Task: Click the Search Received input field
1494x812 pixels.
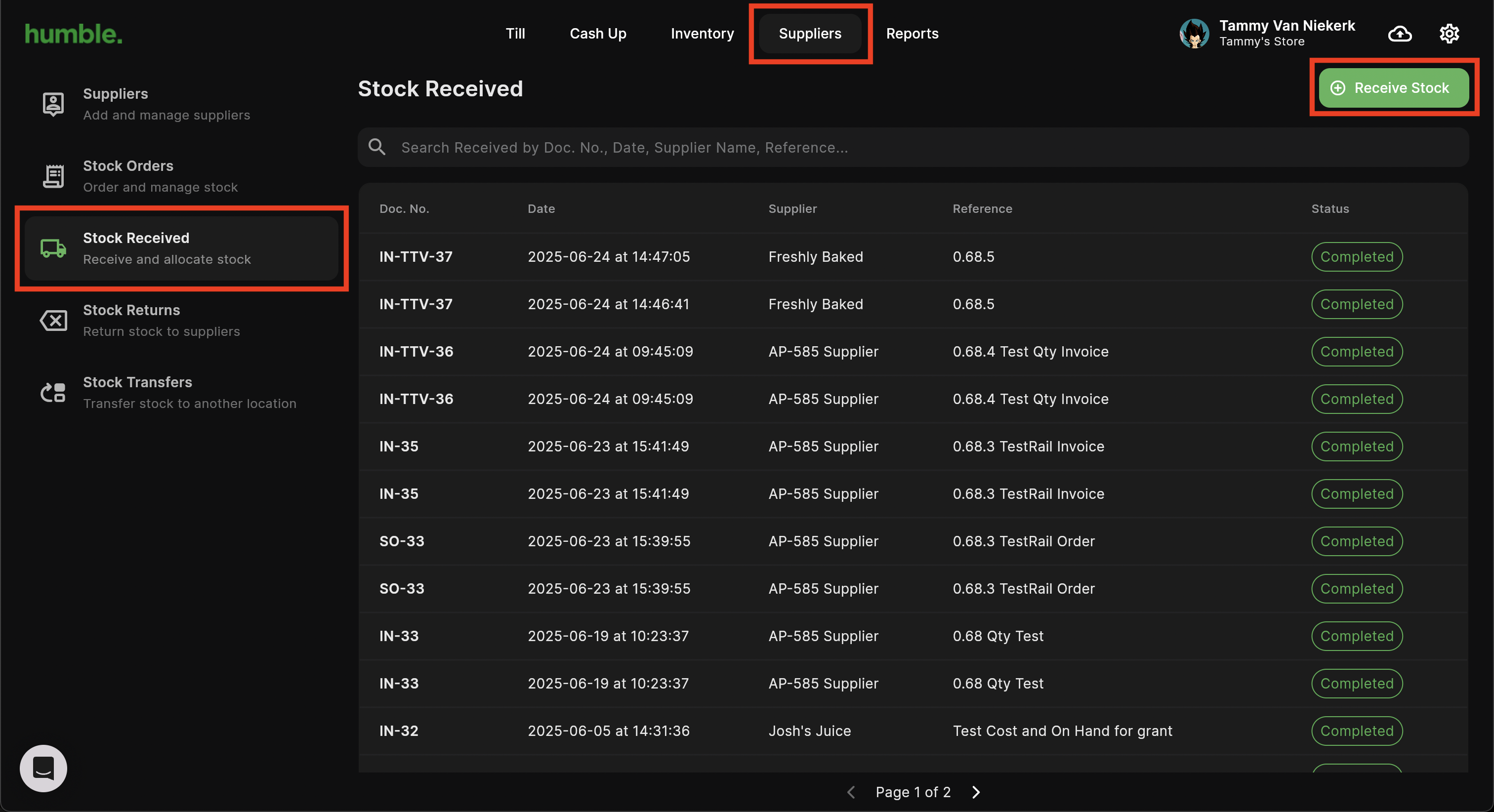Action: click(x=913, y=147)
